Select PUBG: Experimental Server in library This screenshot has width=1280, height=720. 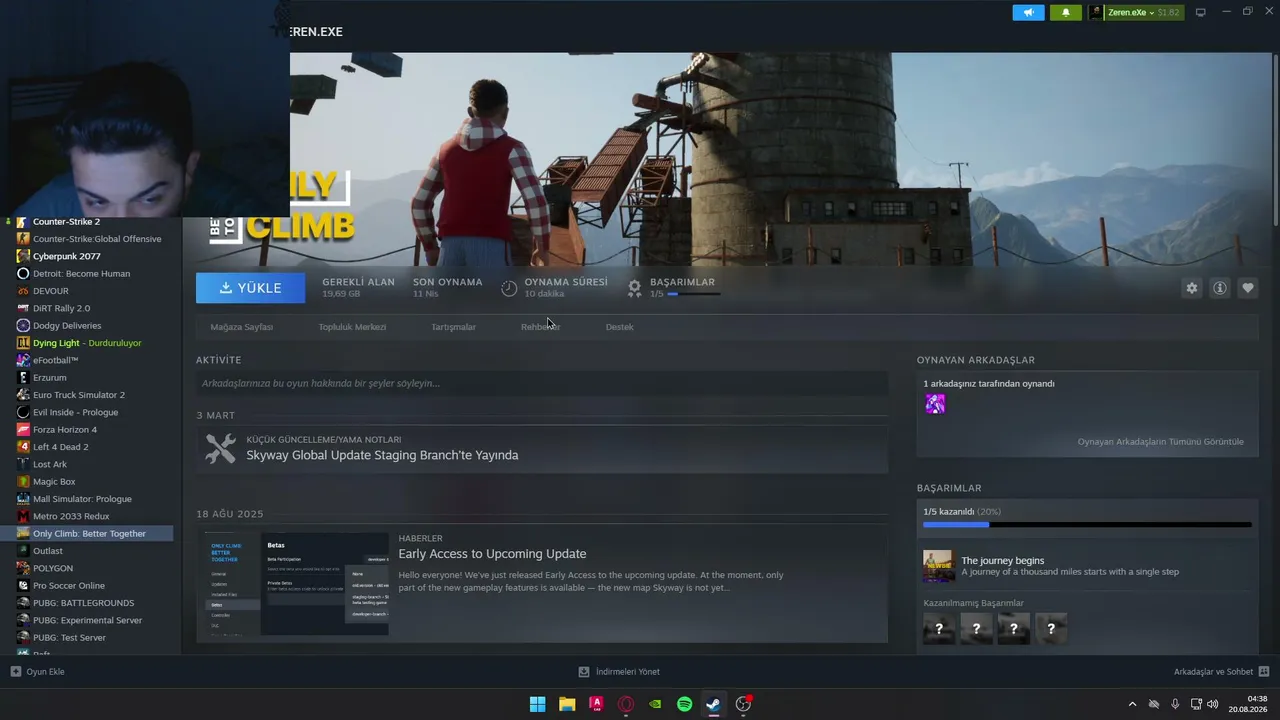coord(86,620)
